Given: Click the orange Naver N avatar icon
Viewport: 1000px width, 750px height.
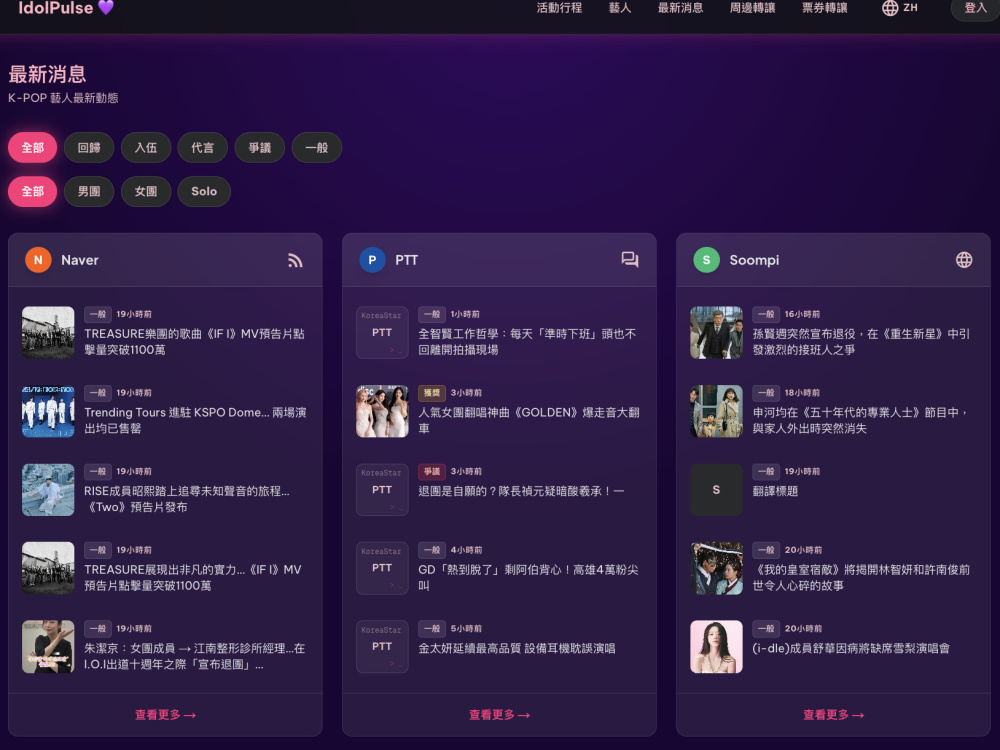Looking at the screenshot, I should (38, 260).
